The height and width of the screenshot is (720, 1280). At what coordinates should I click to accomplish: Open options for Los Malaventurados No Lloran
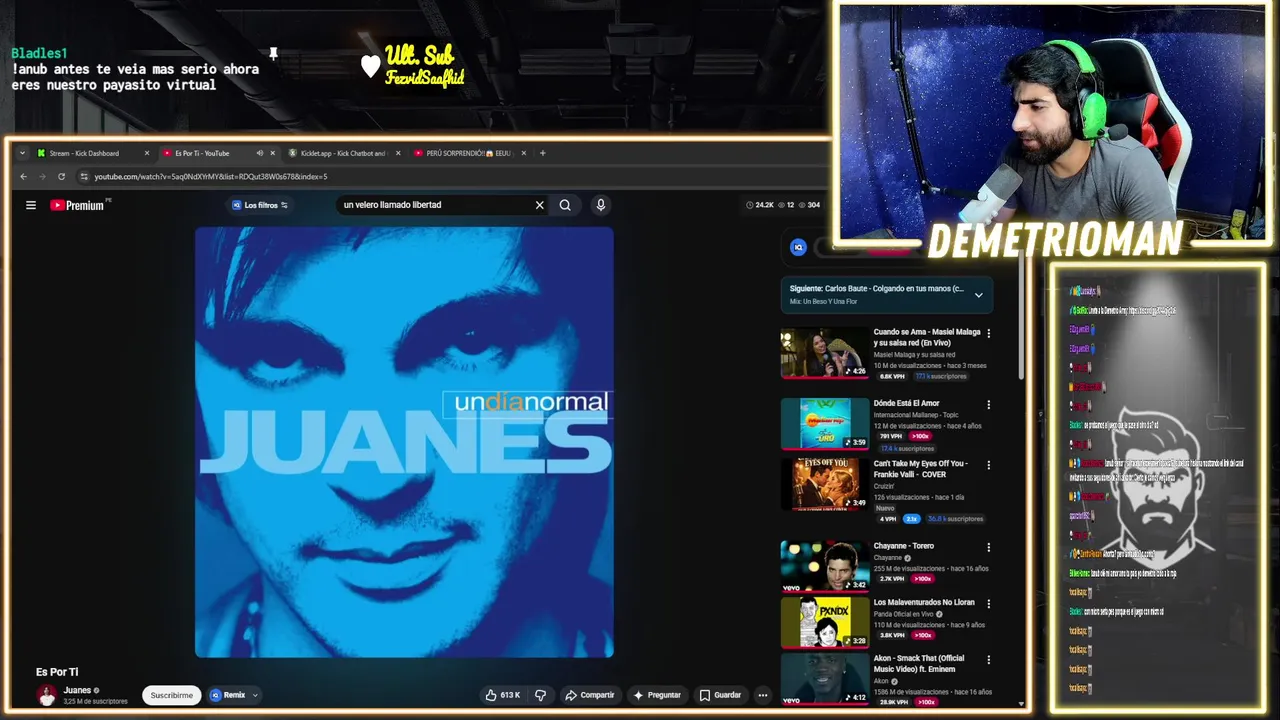[989, 603]
